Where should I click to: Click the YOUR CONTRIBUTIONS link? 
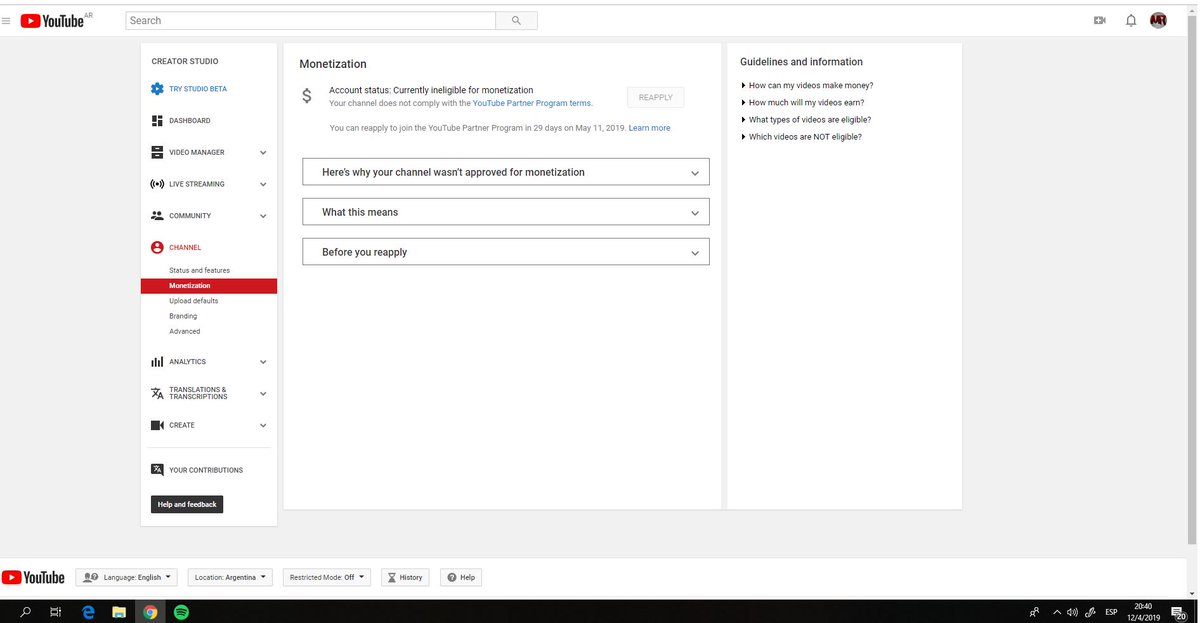206,470
